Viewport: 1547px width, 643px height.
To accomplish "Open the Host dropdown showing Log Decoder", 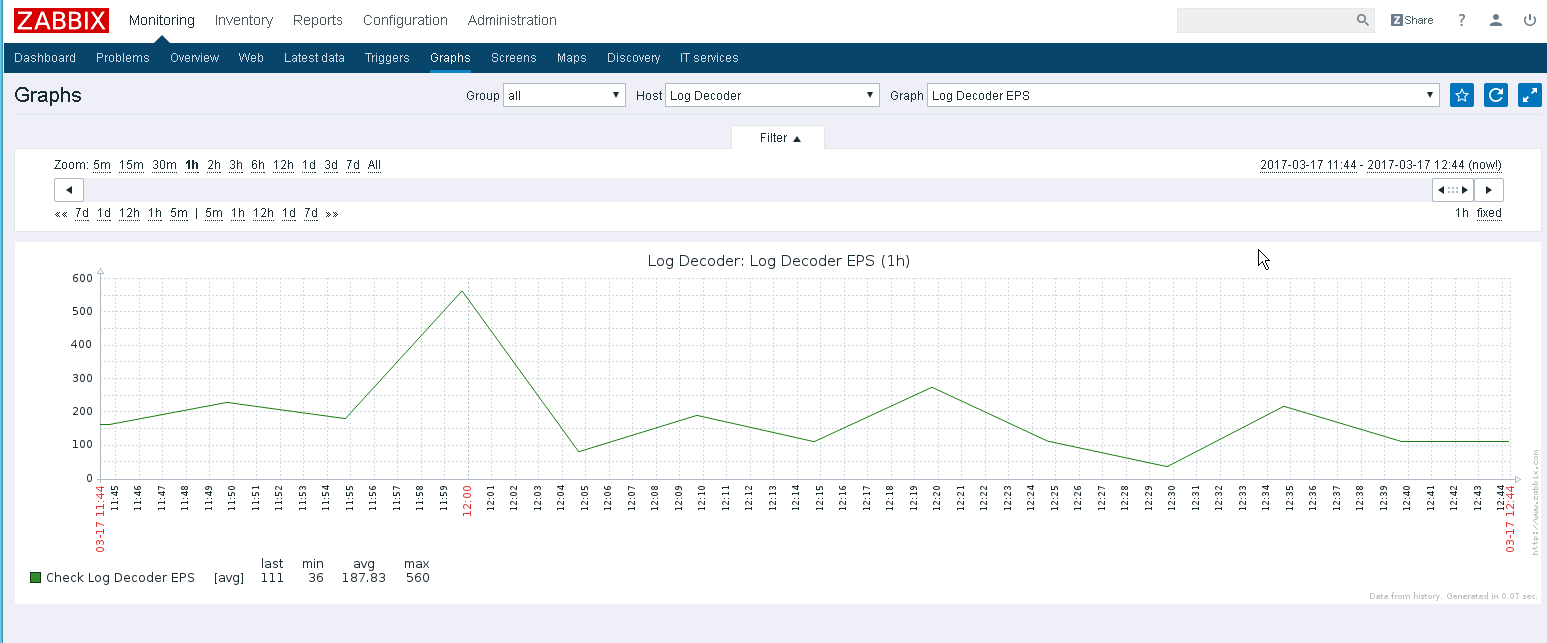I will [771, 96].
